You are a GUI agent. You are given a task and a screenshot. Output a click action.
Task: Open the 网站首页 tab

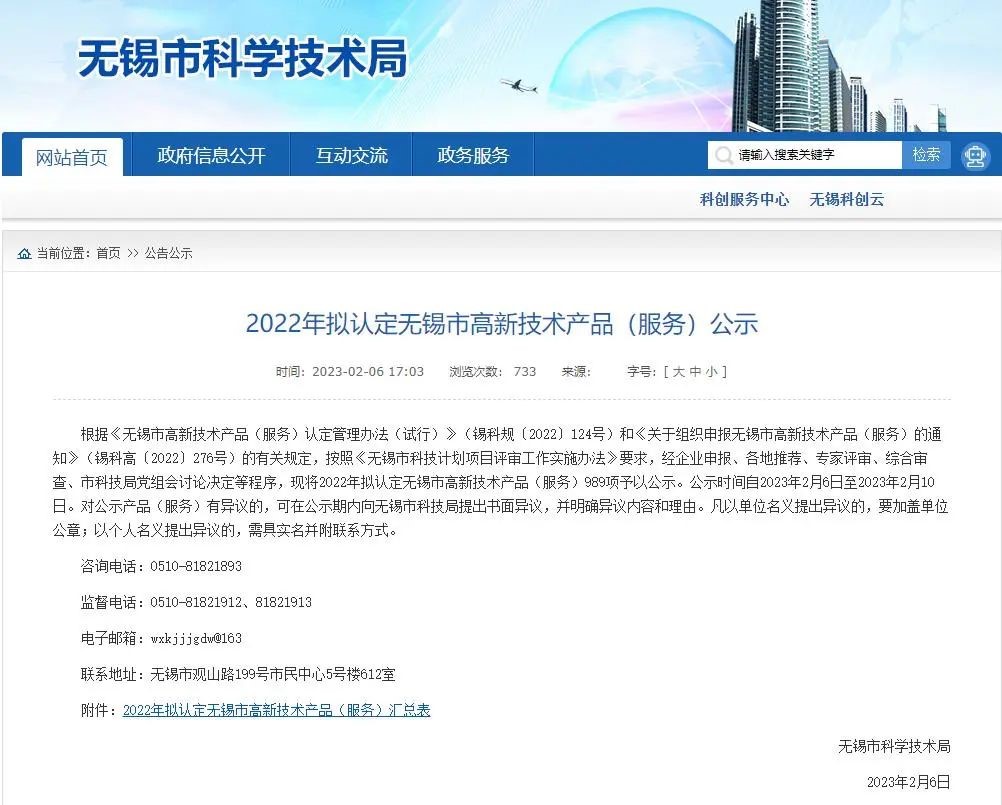click(x=72, y=157)
